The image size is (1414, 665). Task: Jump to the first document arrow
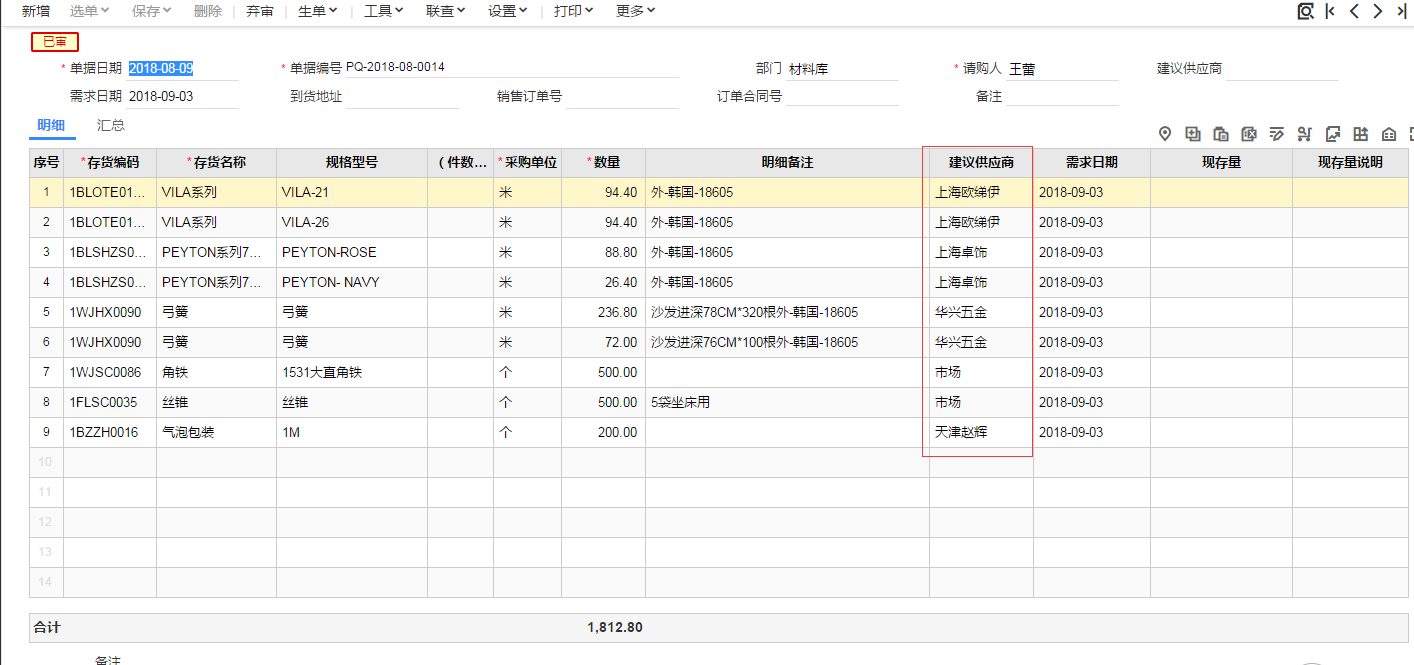[x=1330, y=11]
